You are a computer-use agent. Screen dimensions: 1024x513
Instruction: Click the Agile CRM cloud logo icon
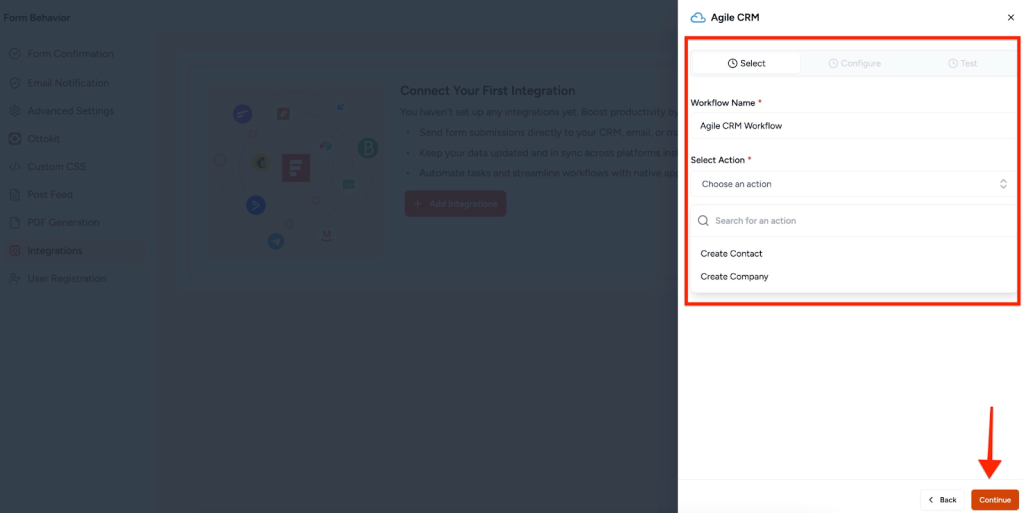(x=697, y=18)
